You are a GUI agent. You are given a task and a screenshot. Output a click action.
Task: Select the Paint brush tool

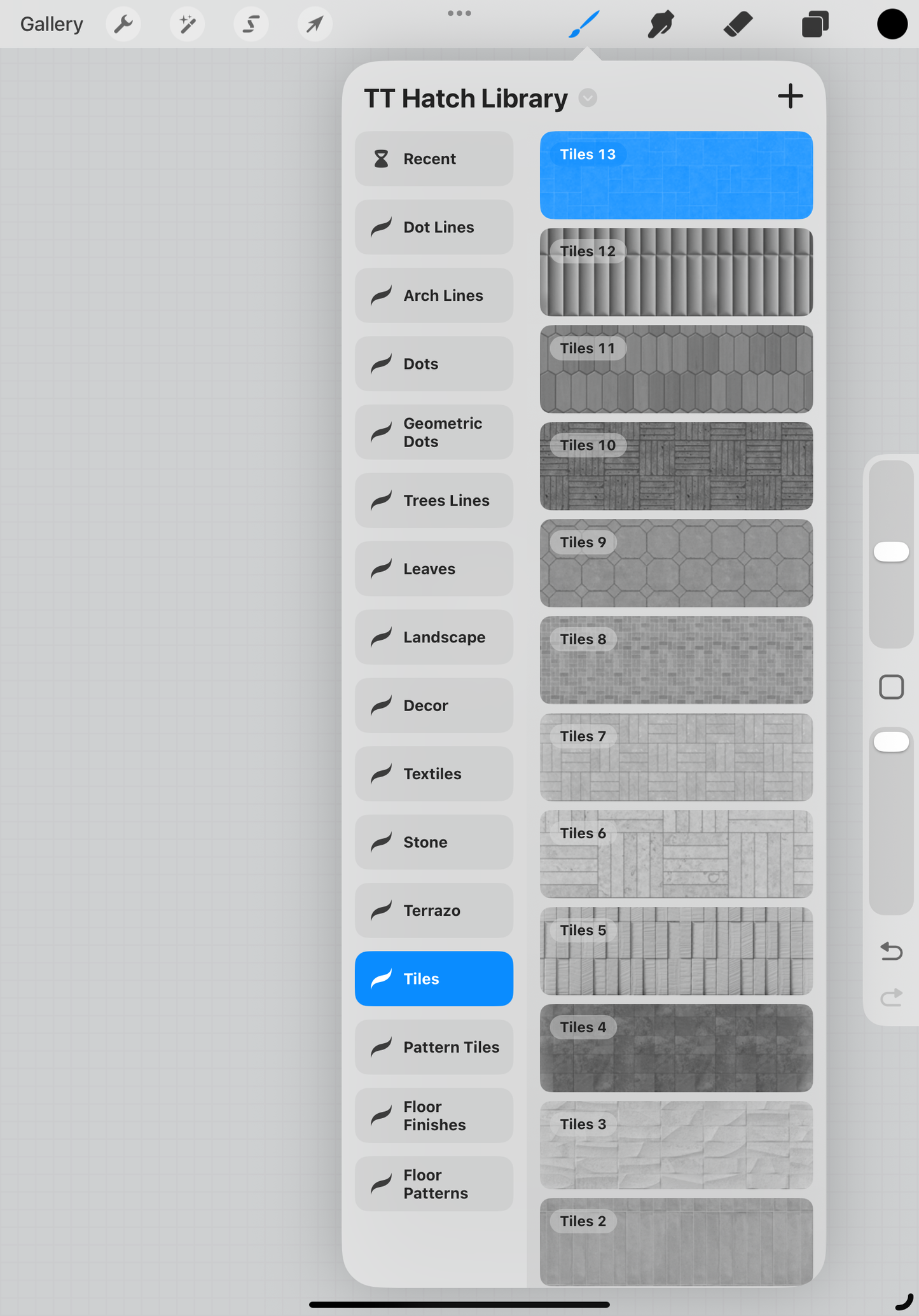pyautogui.click(x=584, y=24)
